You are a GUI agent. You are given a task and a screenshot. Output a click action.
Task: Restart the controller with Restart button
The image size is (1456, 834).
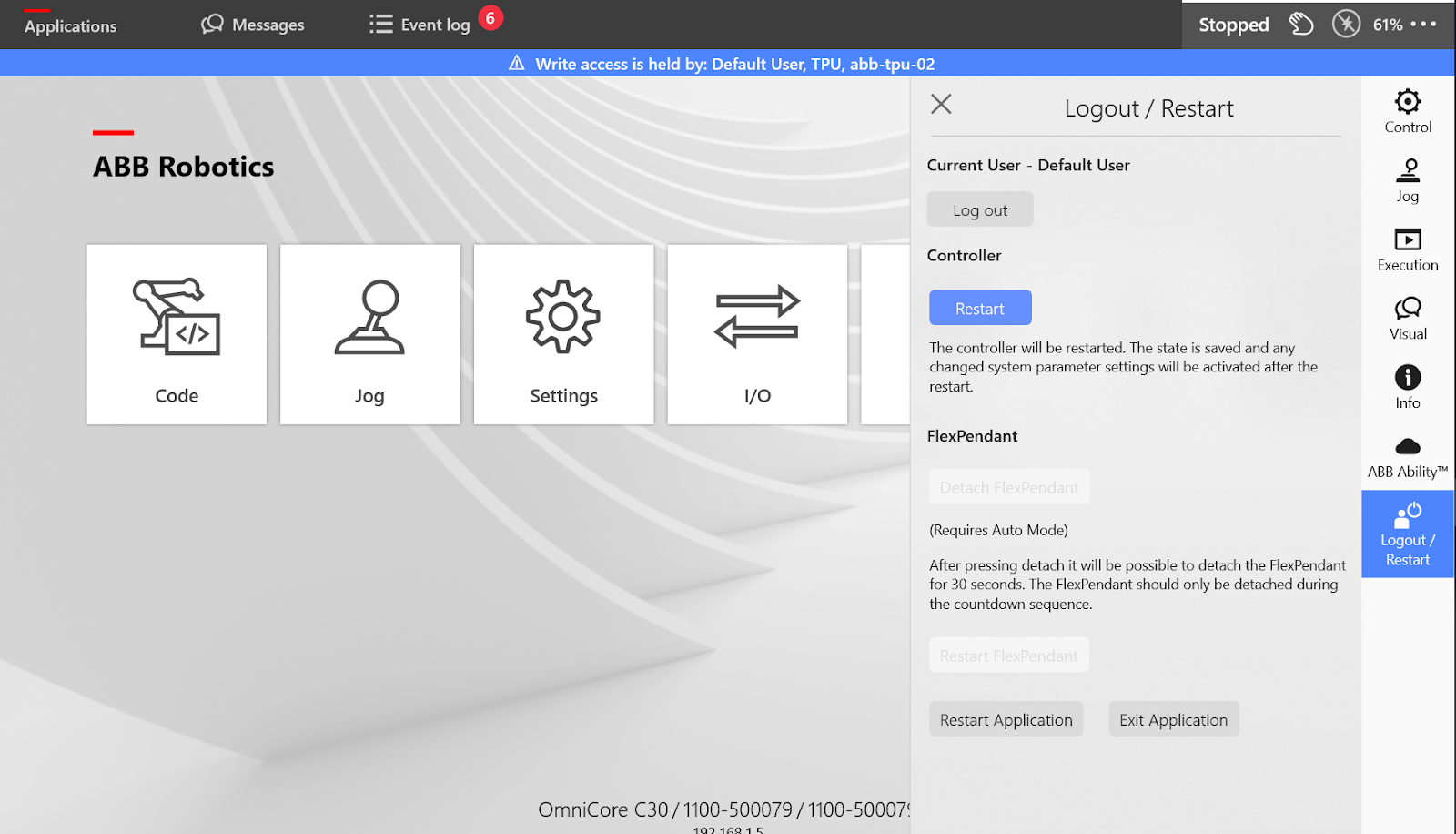coord(980,308)
